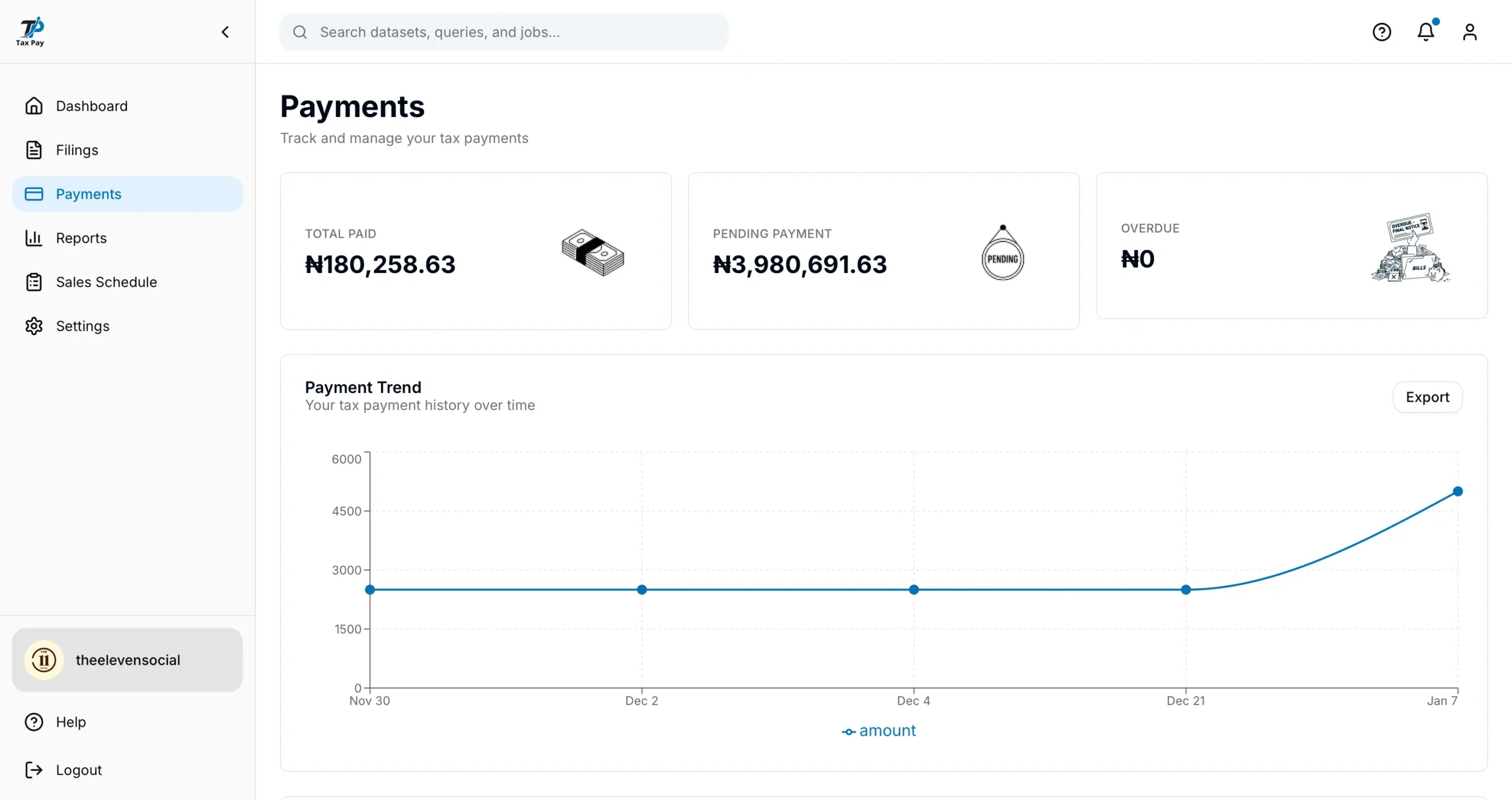This screenshot has width=1512, height=800.
Task: Open the user profile icon
Action: click(x=1469, y=32)
